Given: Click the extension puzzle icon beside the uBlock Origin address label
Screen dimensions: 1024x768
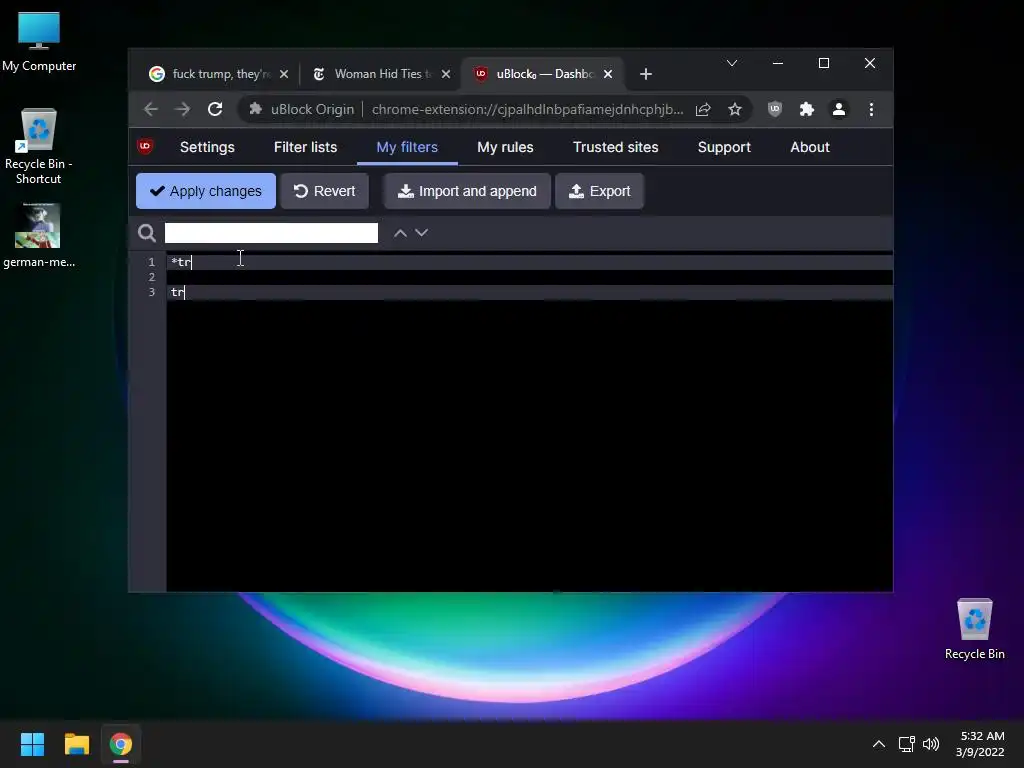Looking at the screenshot, I should pyautogui.click(x=256, y=109).
